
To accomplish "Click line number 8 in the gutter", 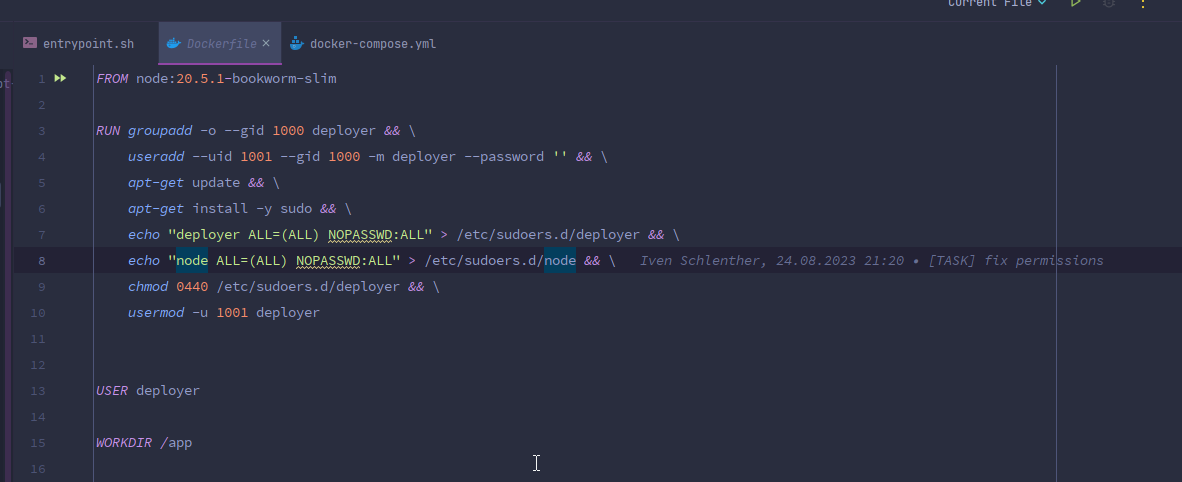I will click(41, 261).
